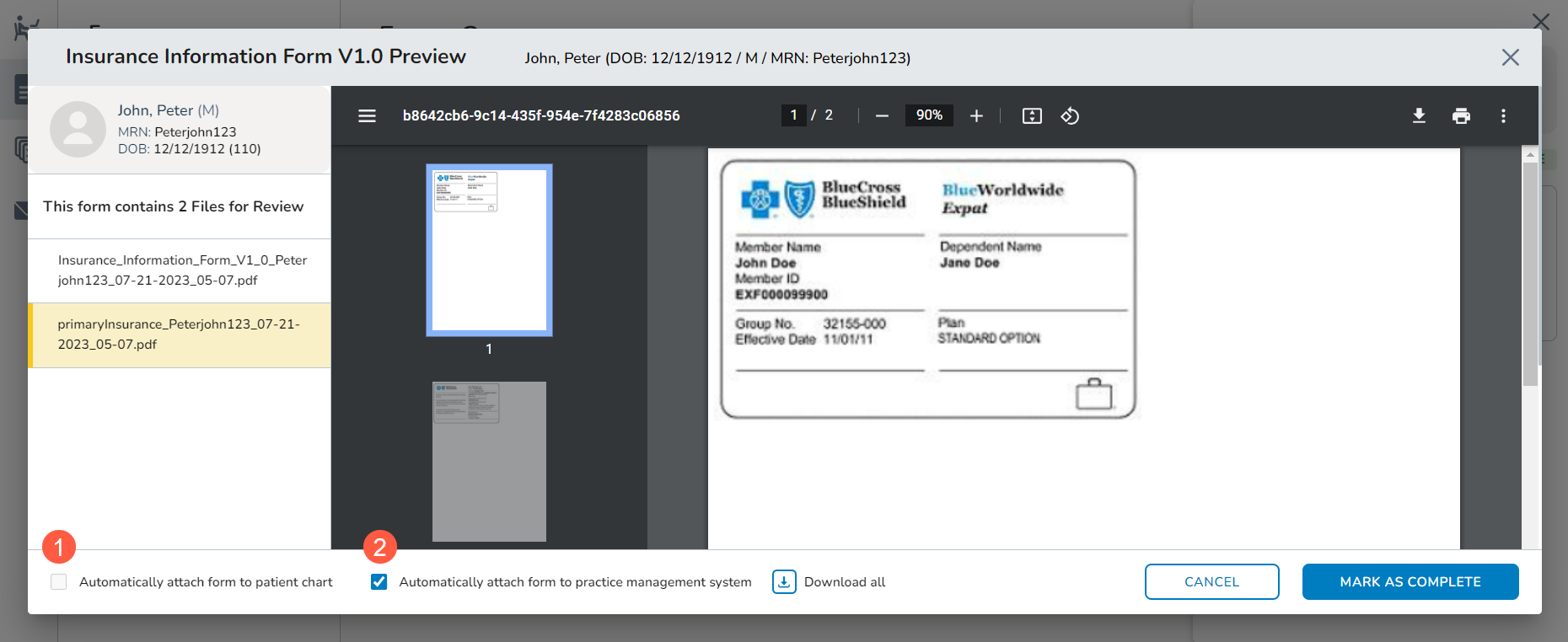Close the Insurance Information Form preview dialog
Viewport: 1568px width, 642px height.
(x=1510, y=57)
